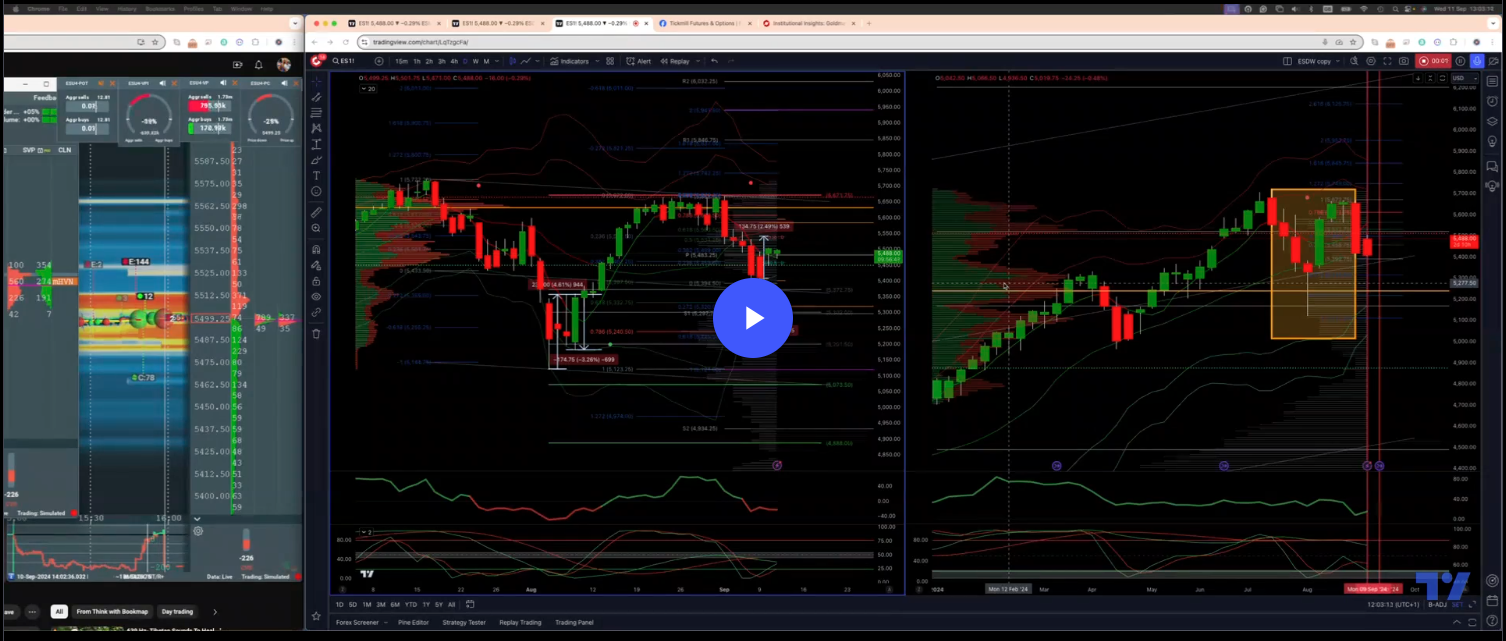The image size is (1506, 641).
Task: Set date range to YTD
Action: click(x=410, y=604)
